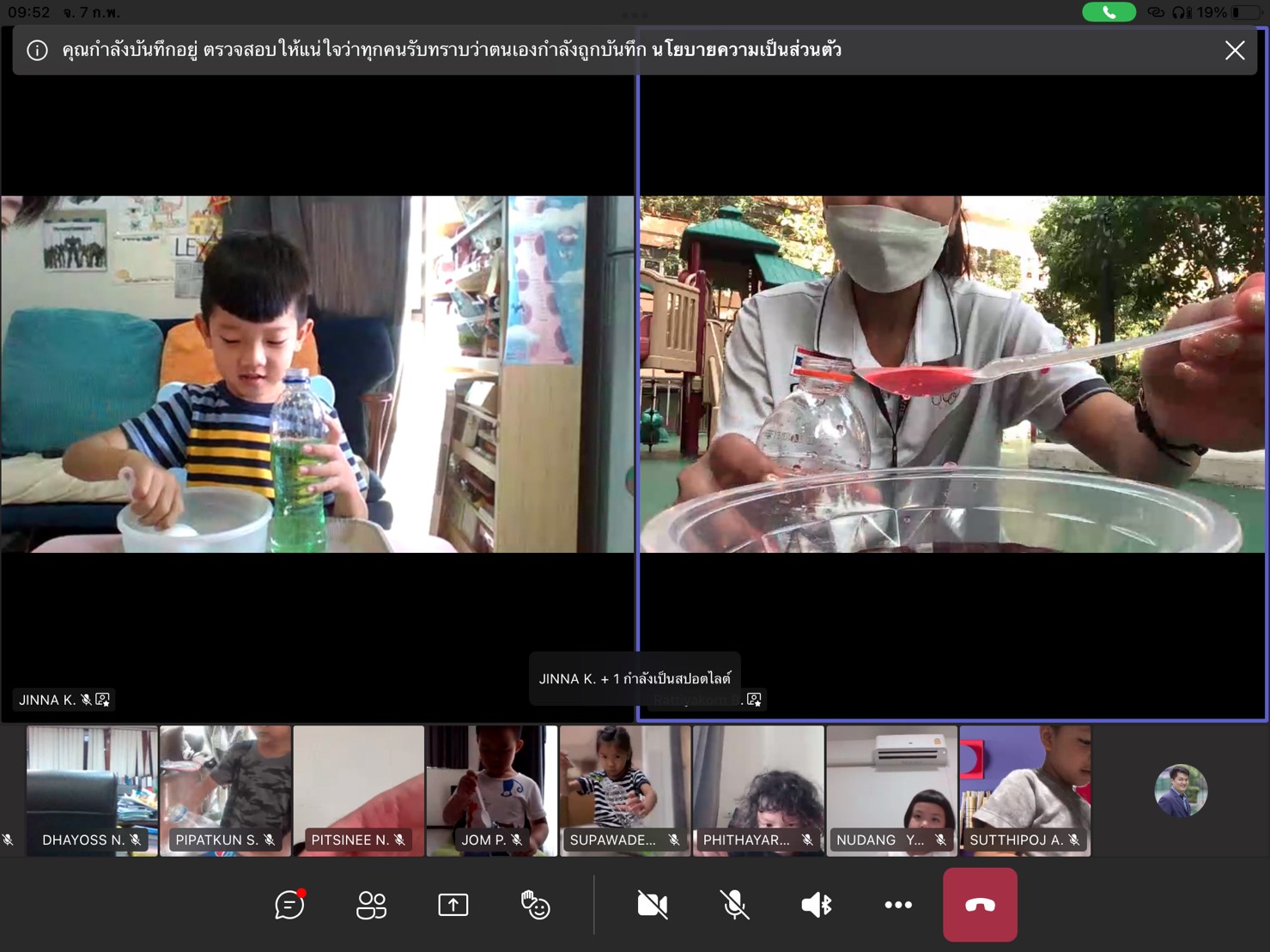Dismiss the recording notification banner
Viewport: 1270px width, 952px height.
point(1234,51)
